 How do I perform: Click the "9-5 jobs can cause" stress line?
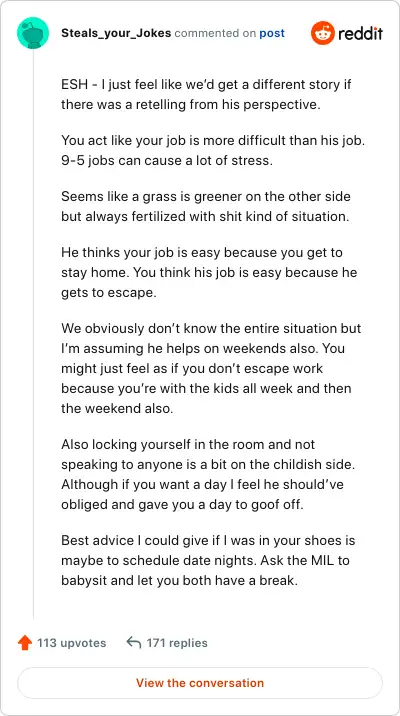[167, 161]
